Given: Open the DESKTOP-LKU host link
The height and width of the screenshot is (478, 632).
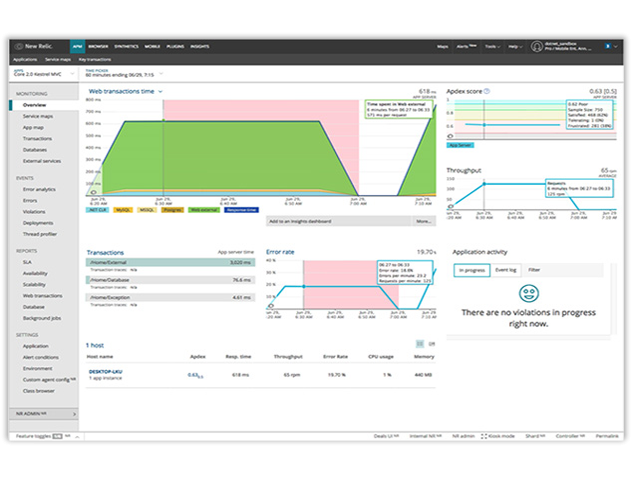Looking at the screenshot, I should (105, 372).
